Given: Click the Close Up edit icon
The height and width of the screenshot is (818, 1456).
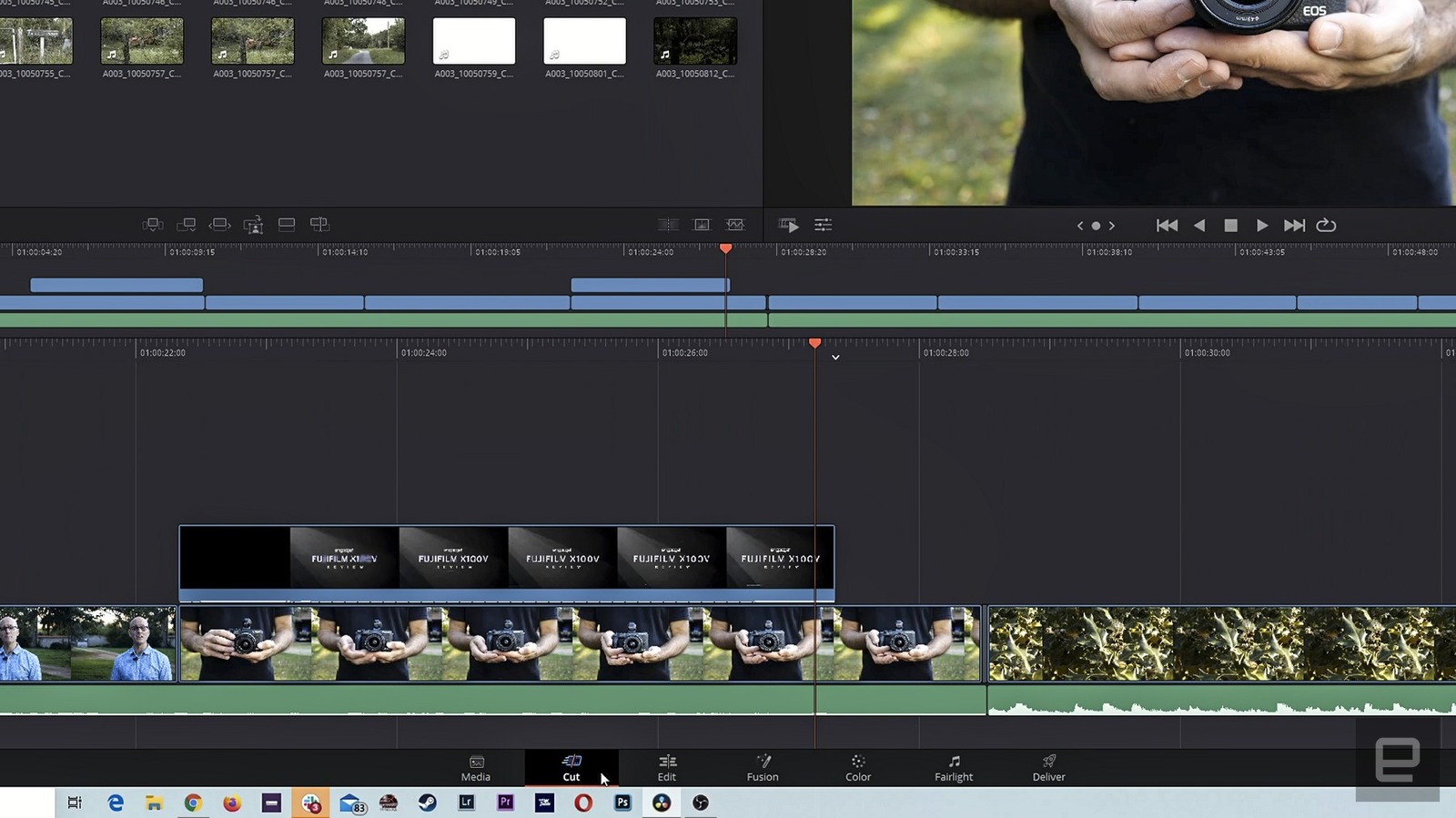Looking at the screenshot, I should pos(253,225).
